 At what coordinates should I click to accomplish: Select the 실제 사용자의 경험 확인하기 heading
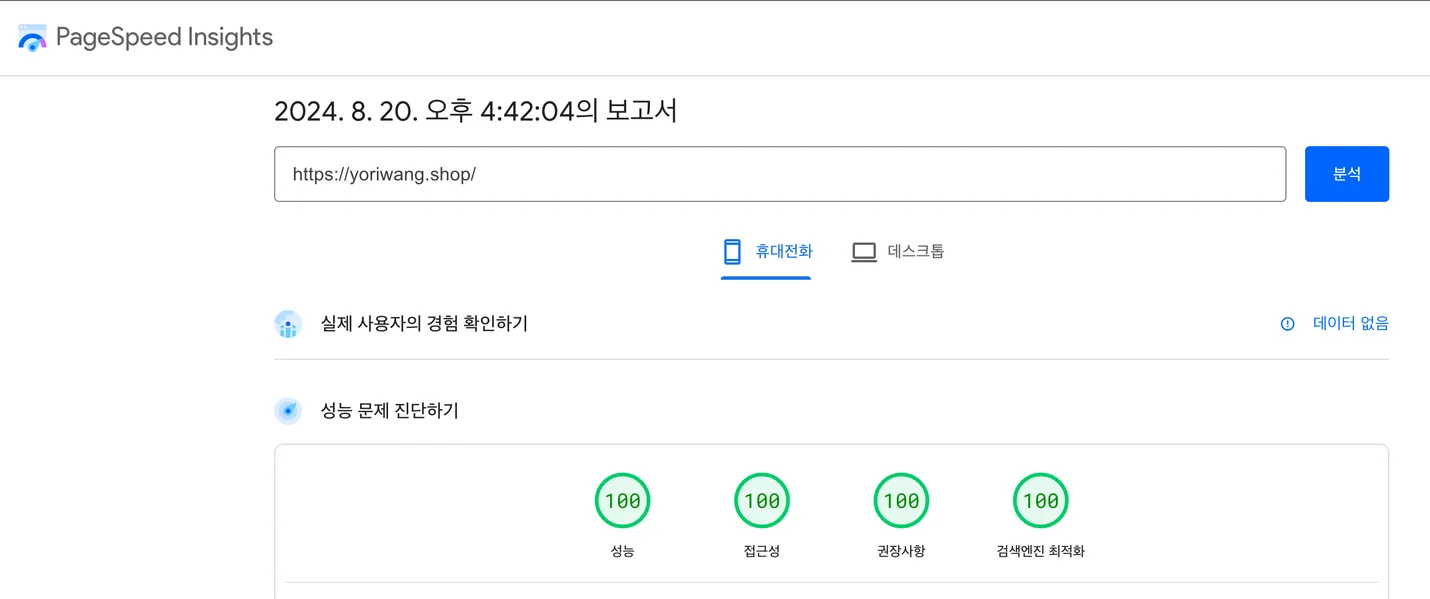[424, 324]
